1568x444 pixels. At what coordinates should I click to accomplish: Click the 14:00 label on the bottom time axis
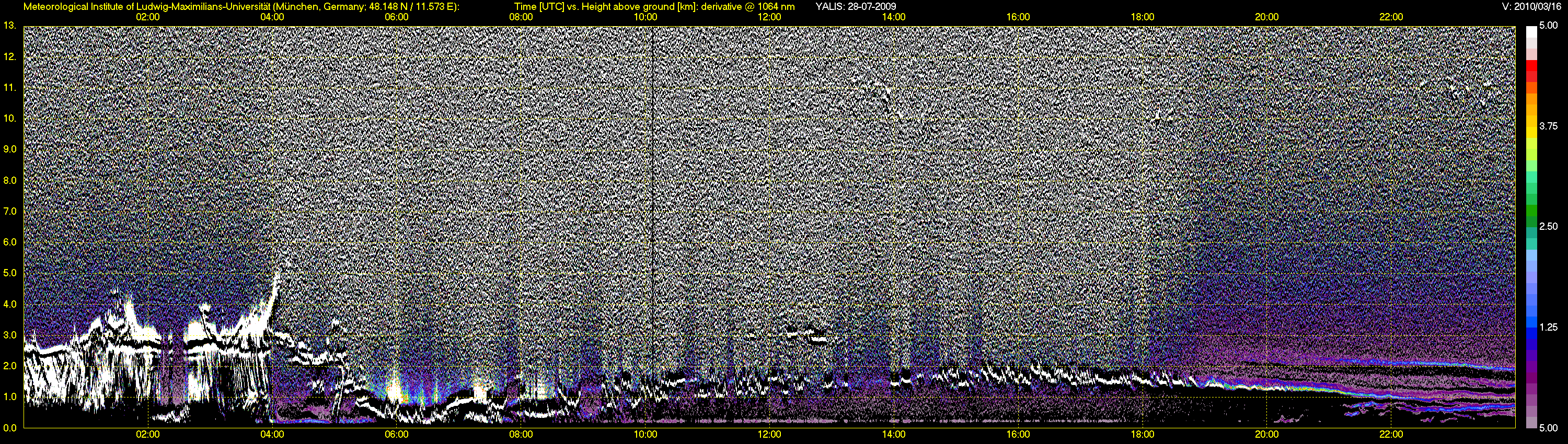tap(894, 435)
